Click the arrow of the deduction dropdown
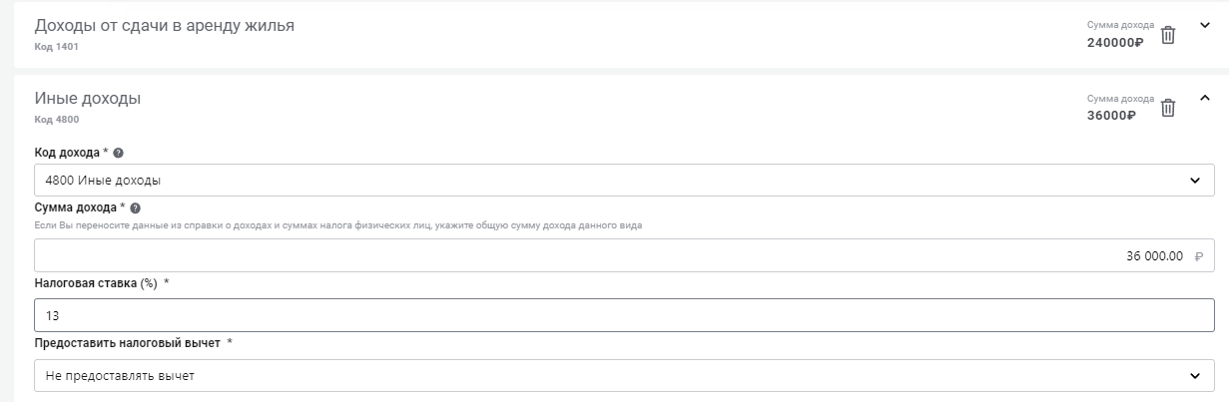The width and height of the screenshot is (1229, 402). (1194, 376)
